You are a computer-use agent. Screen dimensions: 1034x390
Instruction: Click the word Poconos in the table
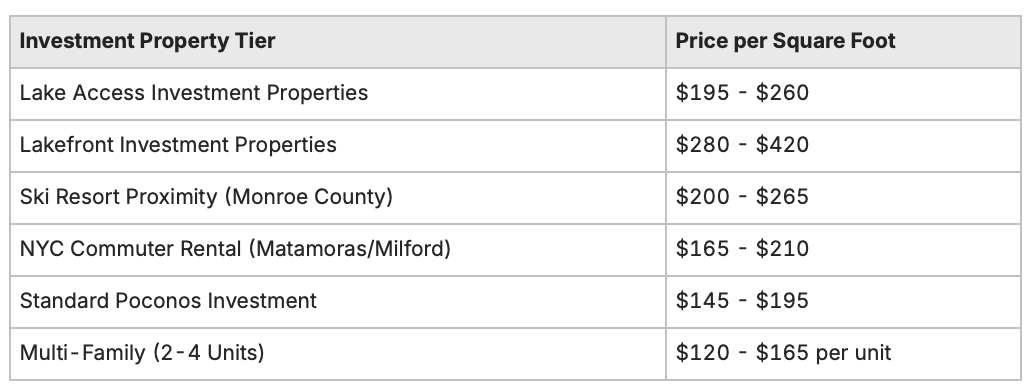(x=159, y=301)
